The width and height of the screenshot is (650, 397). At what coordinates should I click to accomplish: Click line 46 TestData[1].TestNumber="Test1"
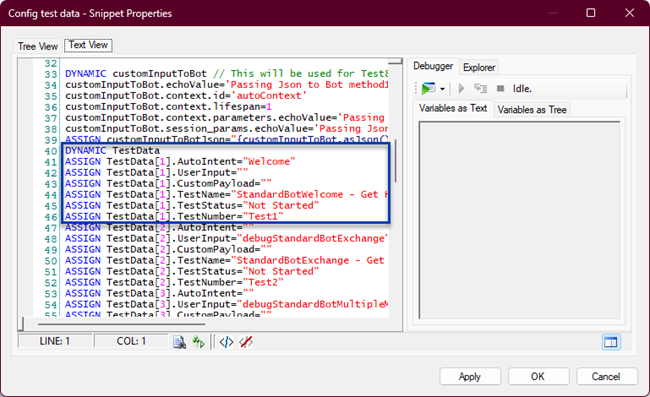coord(174,217)
